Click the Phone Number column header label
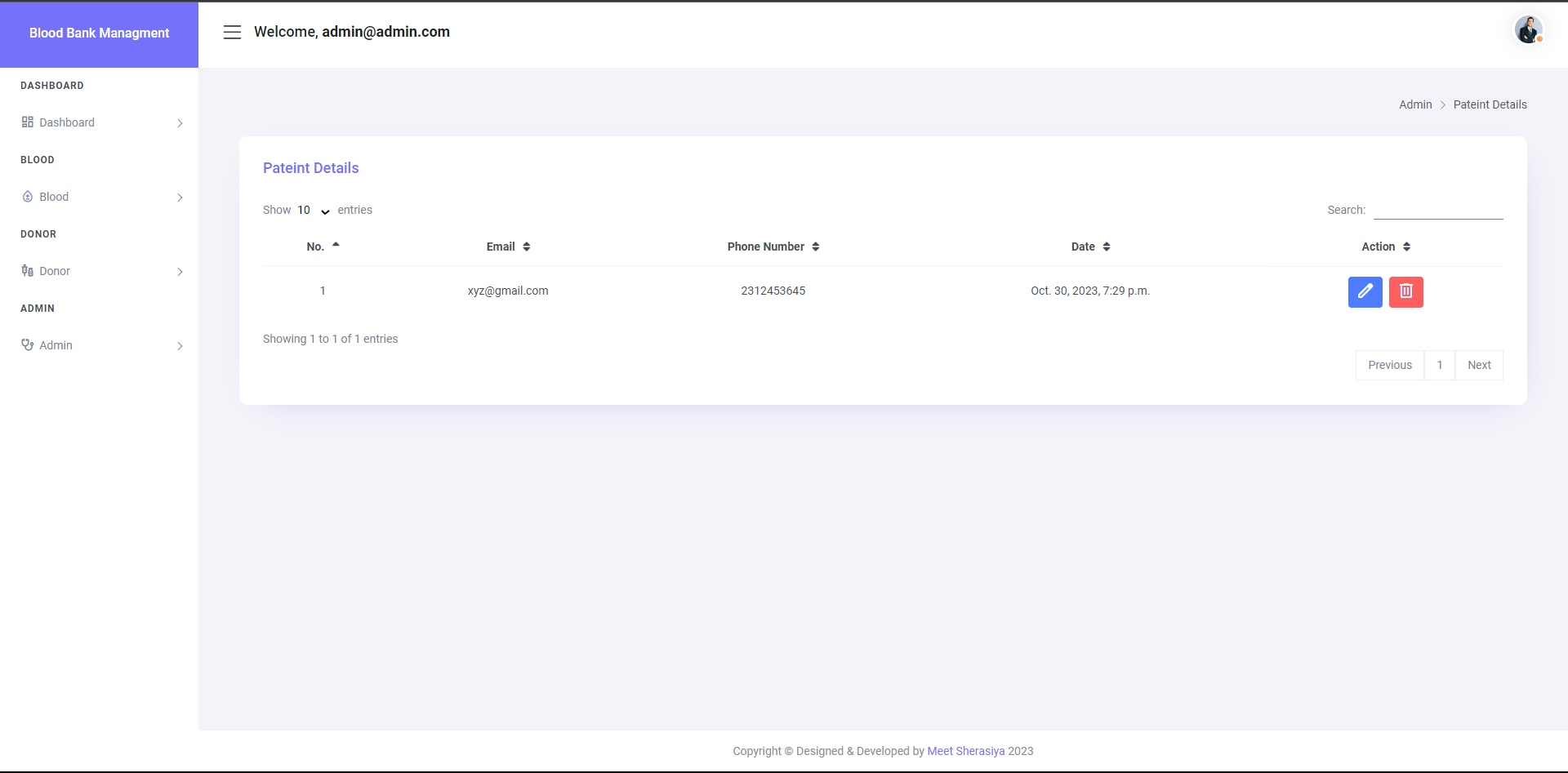Image resolution: width=1568 pixels, height=773 pixels. (x=766, y=247)
